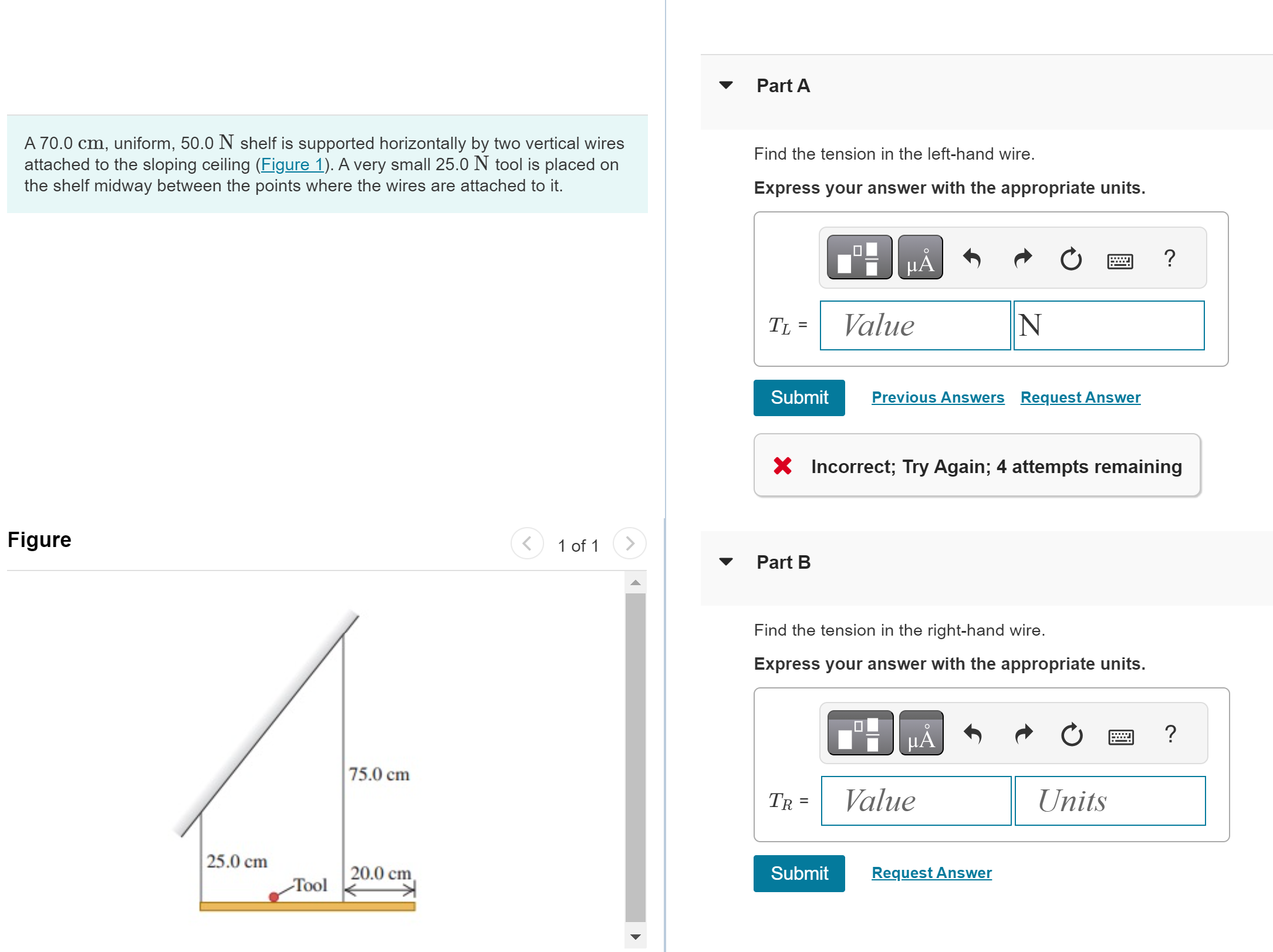Select the μÅ units symbol icon in Part A
The height and width of the screenshot is (952, 1273).
tap(920, 258)
